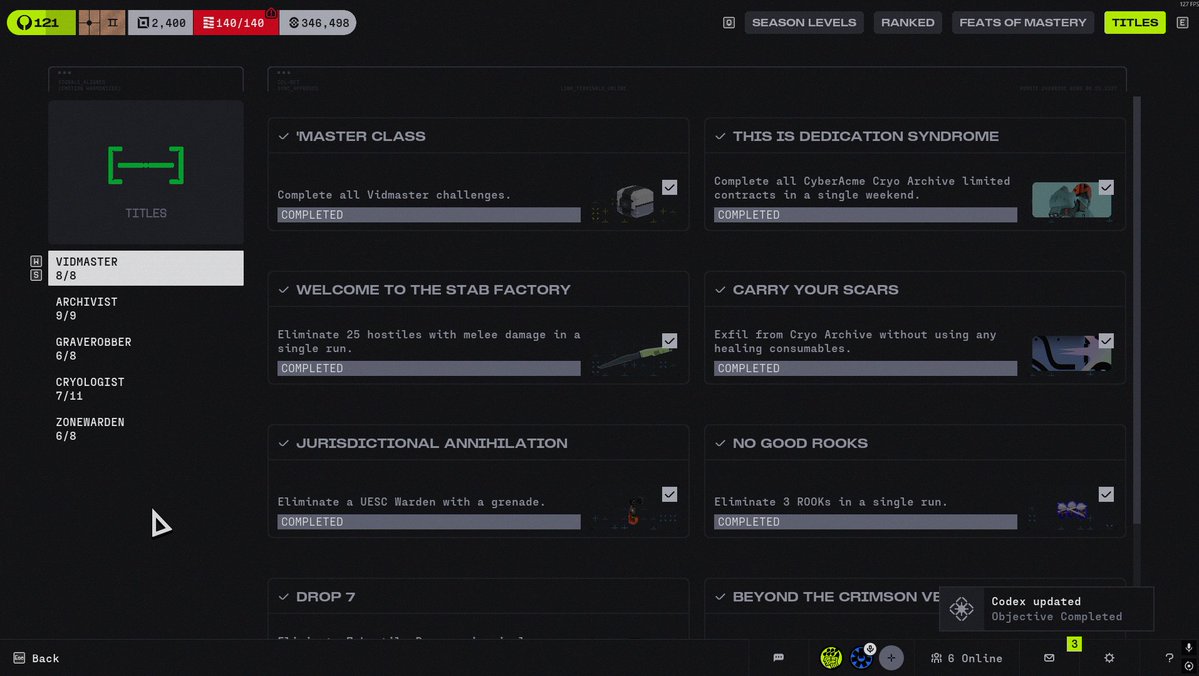
Task: Click the 2,400 currency counter
Action: (x=161, y=22)
